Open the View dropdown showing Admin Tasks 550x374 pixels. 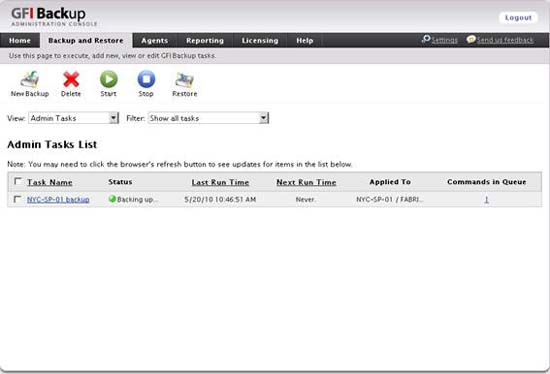click(73, 118)
